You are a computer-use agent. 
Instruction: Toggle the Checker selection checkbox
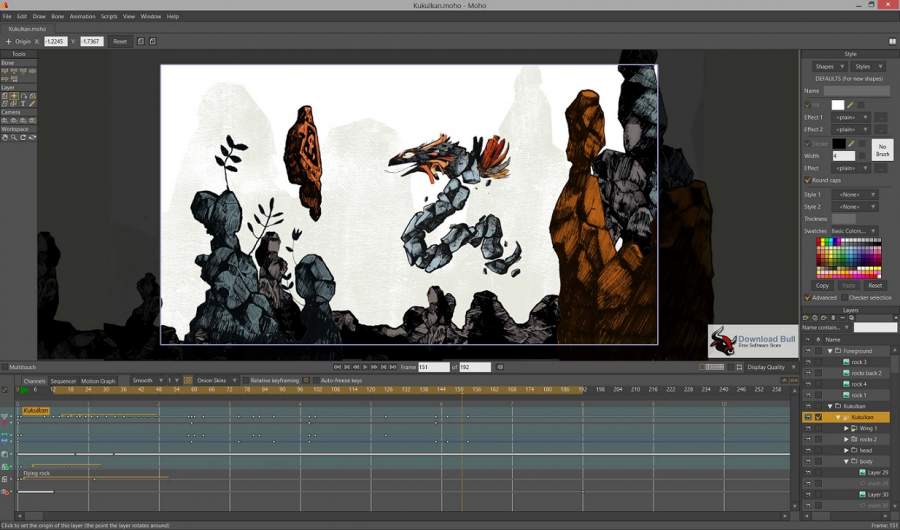click(844, 297)
